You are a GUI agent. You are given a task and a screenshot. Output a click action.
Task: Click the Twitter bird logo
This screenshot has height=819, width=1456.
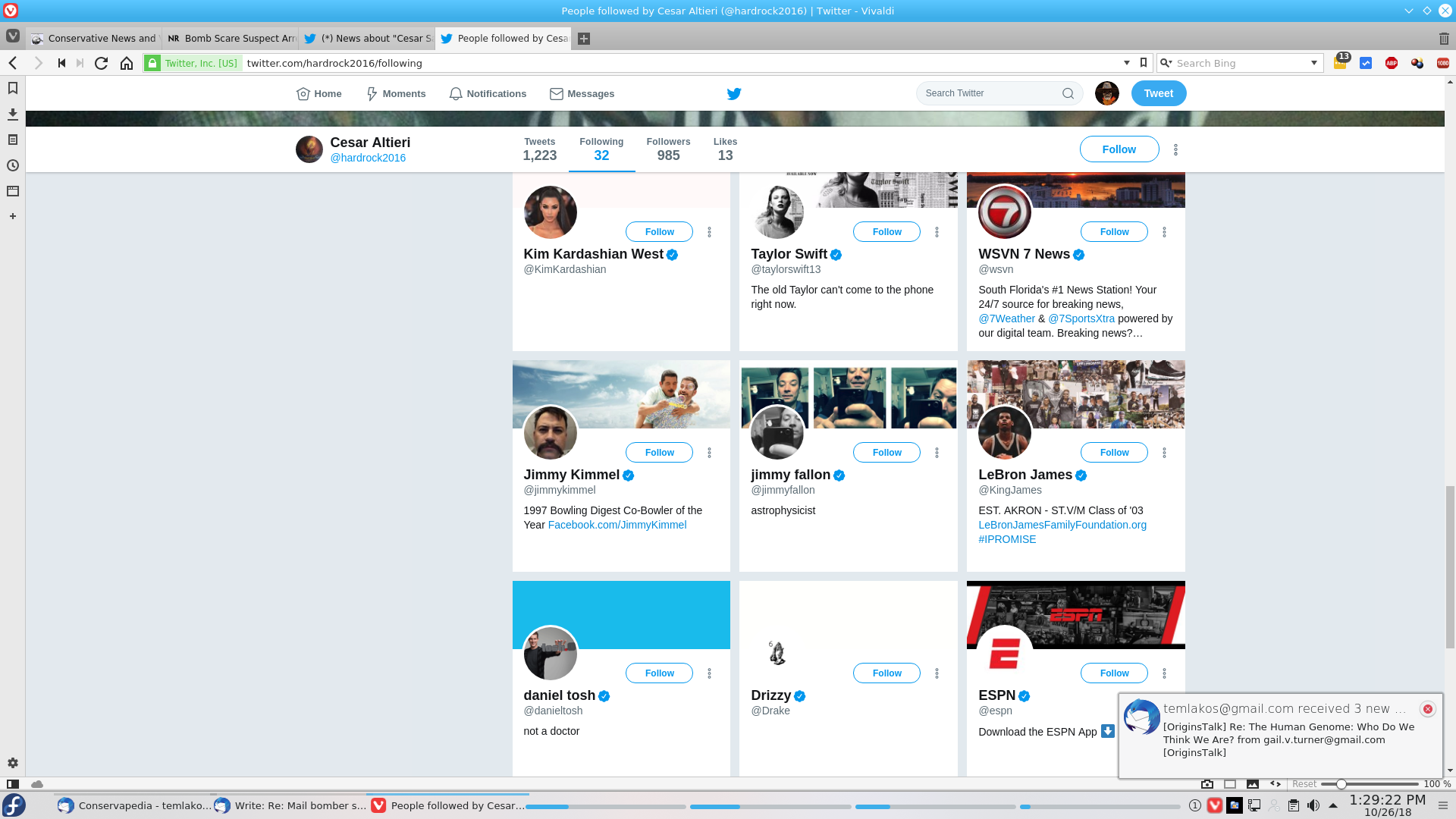click(x=733, y=93)
